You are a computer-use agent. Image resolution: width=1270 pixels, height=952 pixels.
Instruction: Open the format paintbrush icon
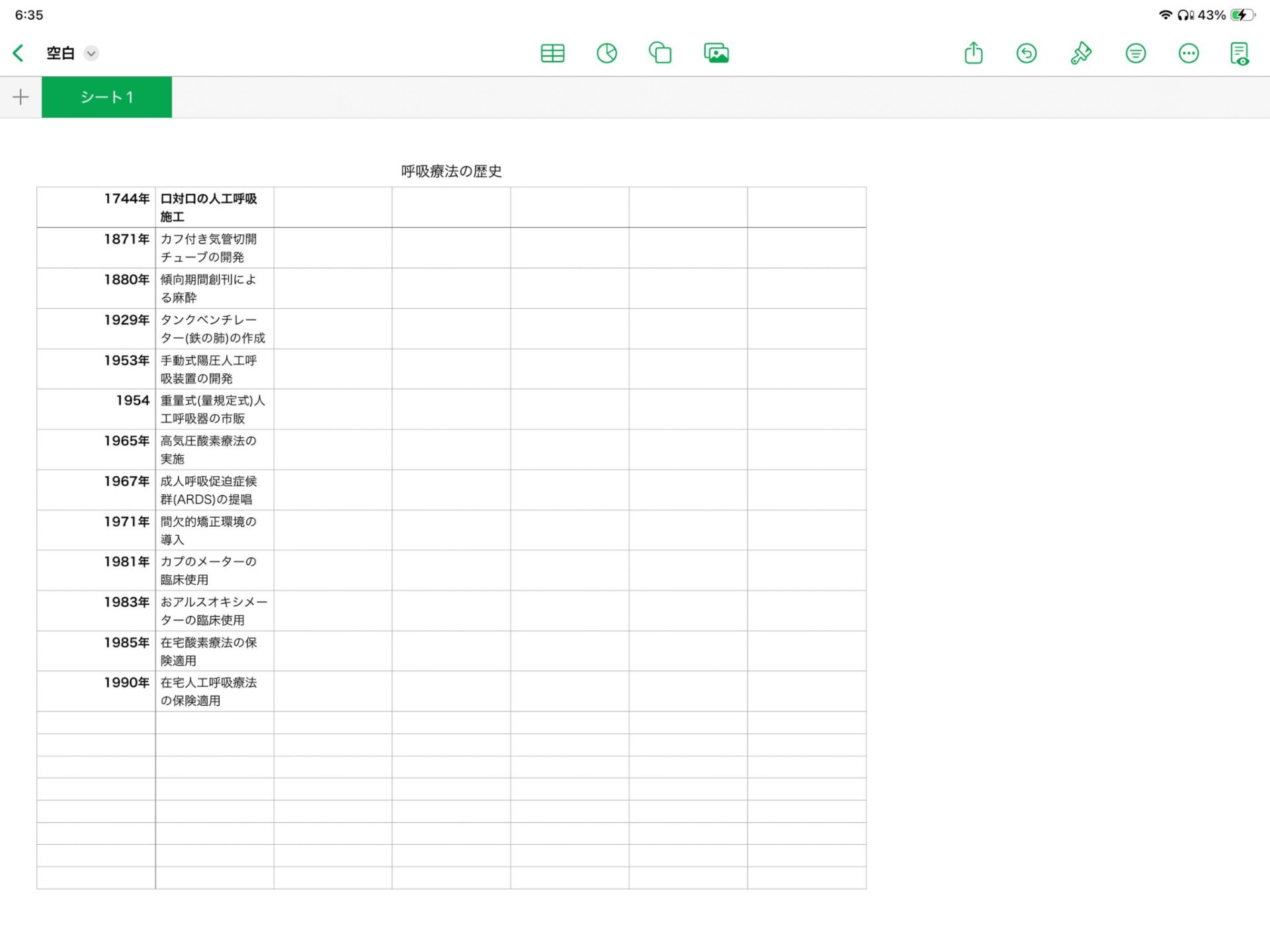(1081, 53)
